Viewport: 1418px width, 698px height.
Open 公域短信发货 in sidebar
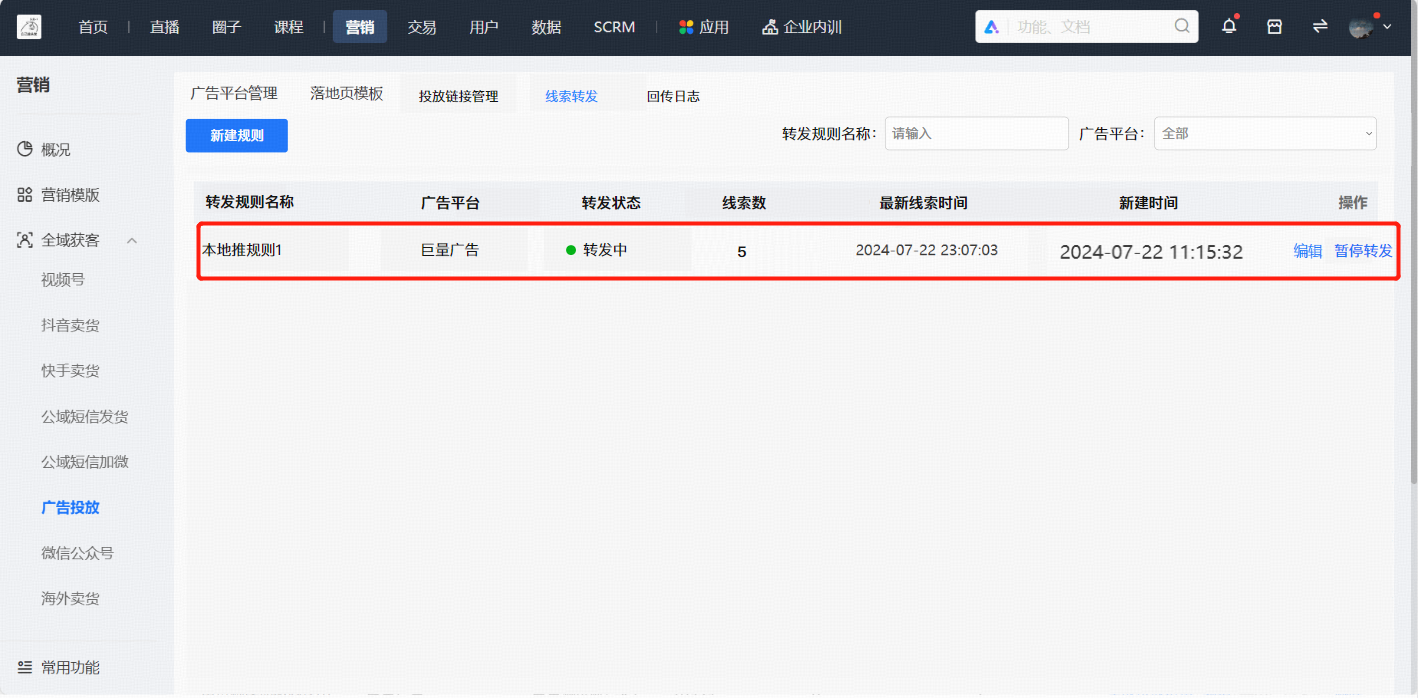(x=85, y=416)
